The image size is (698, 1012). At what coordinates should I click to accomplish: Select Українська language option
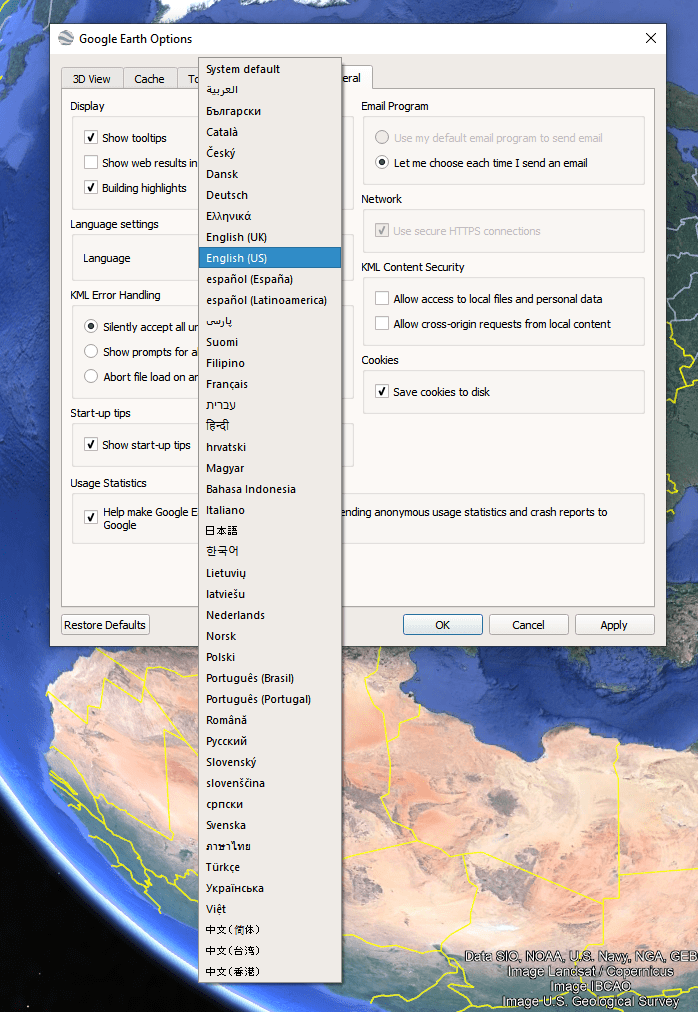(x=270, y=888)
